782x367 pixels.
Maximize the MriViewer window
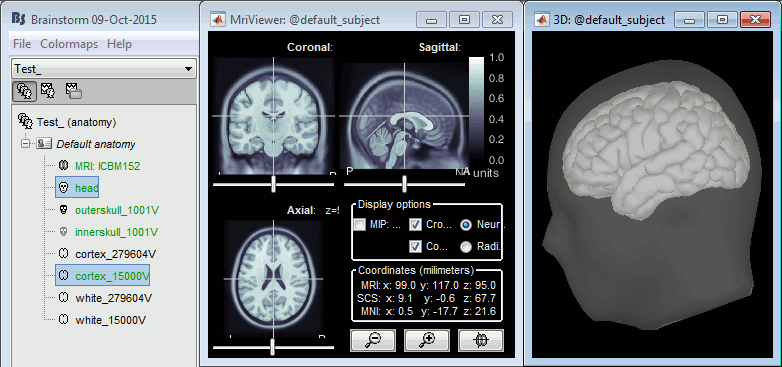pos(464,20)
